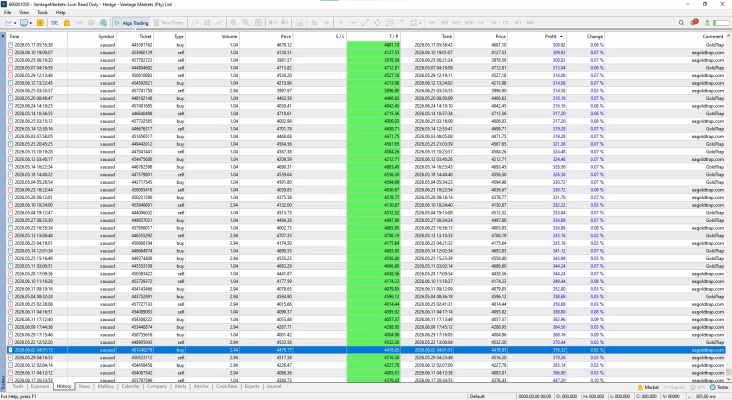Open the globe market icon in the toolbar
This screenshot has width=732, height=400.
click(x=103, y=22)
